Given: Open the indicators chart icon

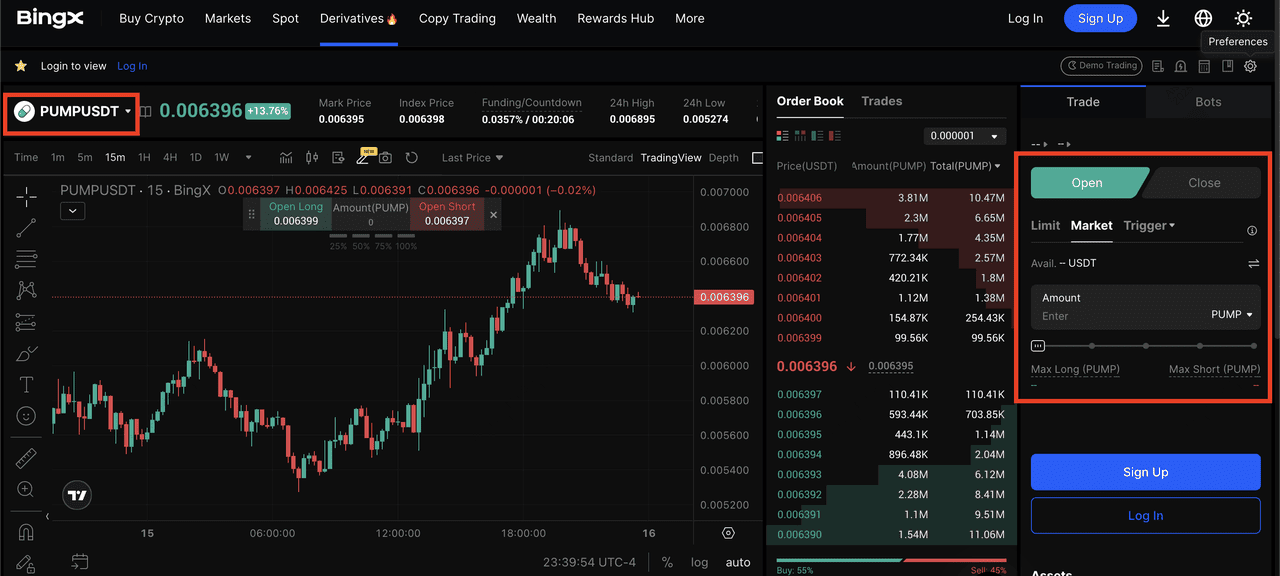Looking at the screenshot, I should (x=287, y=157).
